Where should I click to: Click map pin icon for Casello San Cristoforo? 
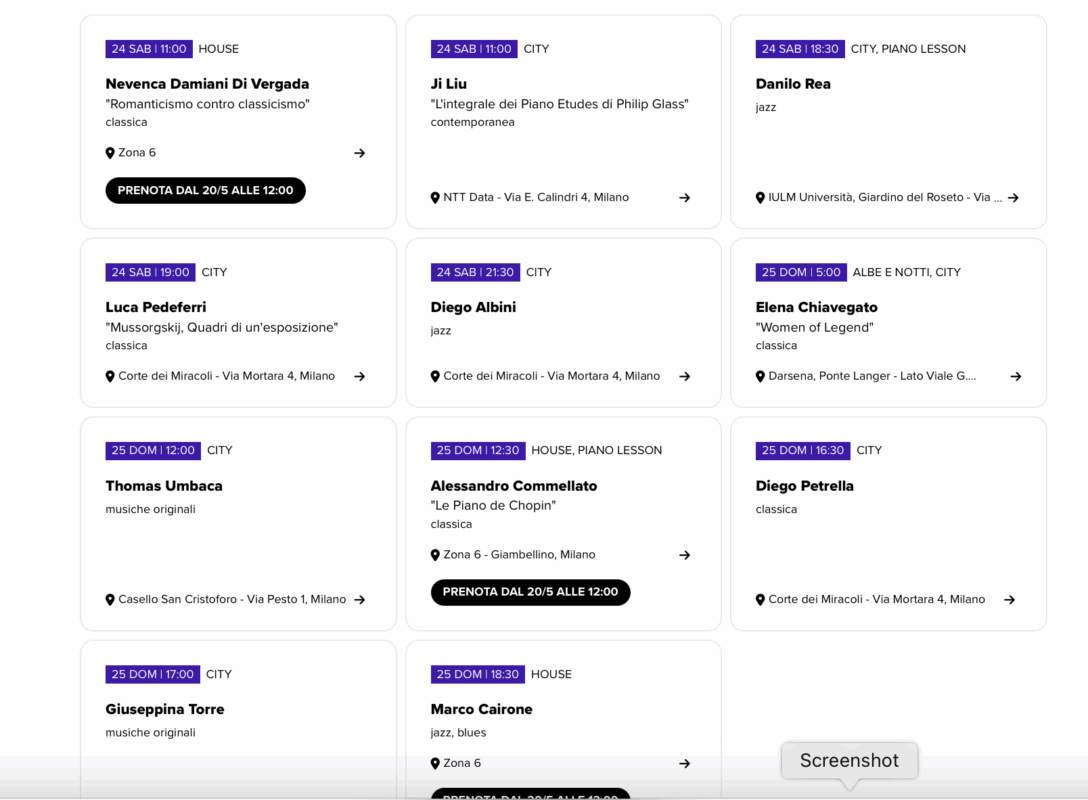click(x=110, y=600)
